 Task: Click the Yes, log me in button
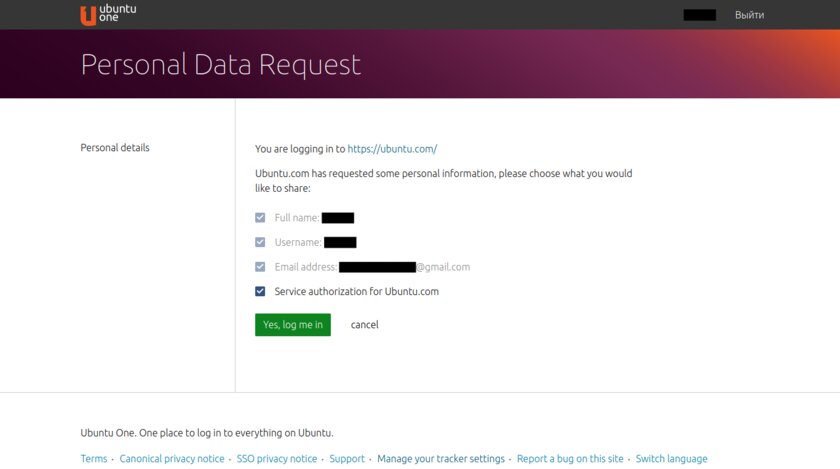(x=292, y=325)
